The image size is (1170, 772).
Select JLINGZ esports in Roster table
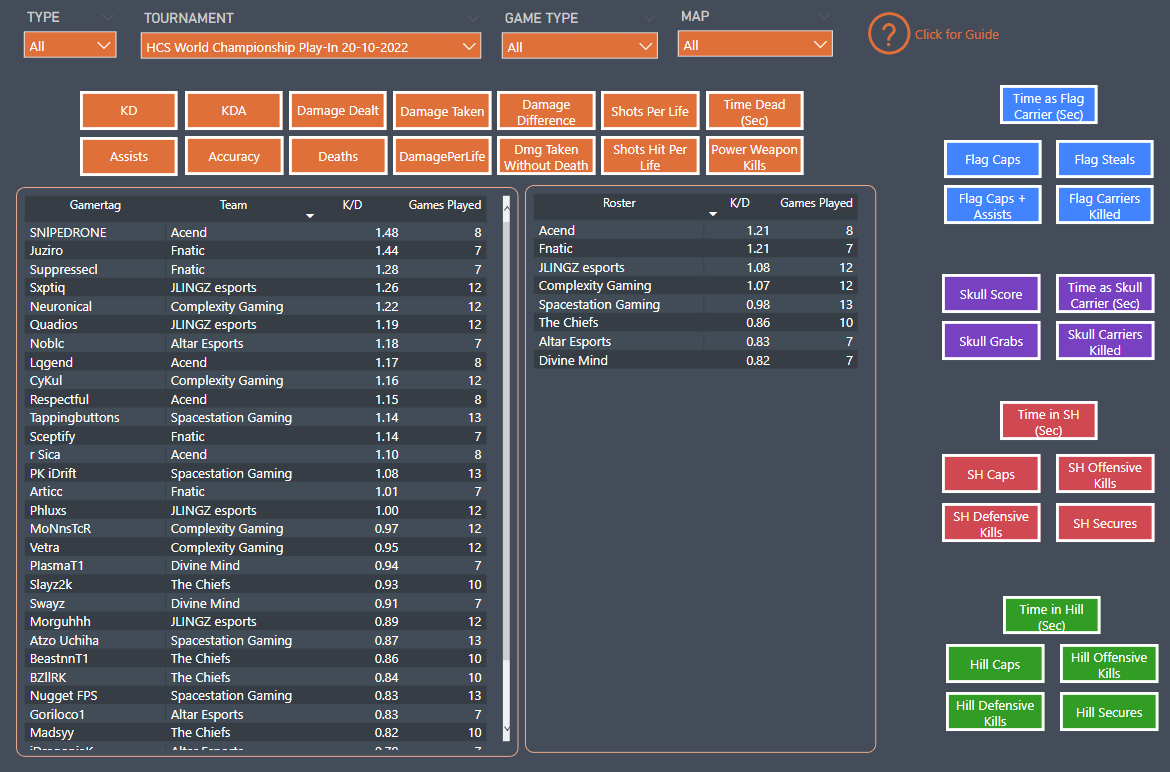pos(581,267)
